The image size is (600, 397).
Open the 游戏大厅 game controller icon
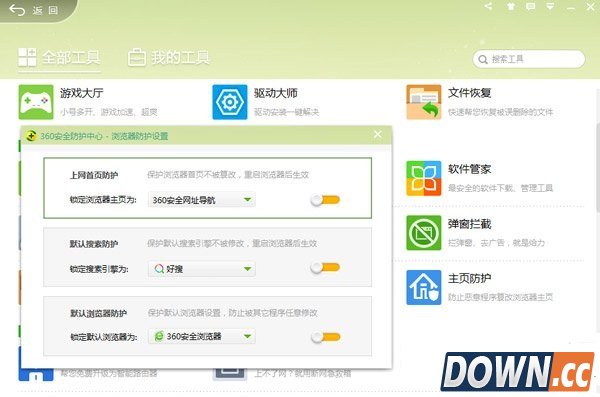(x=36, y=102)
